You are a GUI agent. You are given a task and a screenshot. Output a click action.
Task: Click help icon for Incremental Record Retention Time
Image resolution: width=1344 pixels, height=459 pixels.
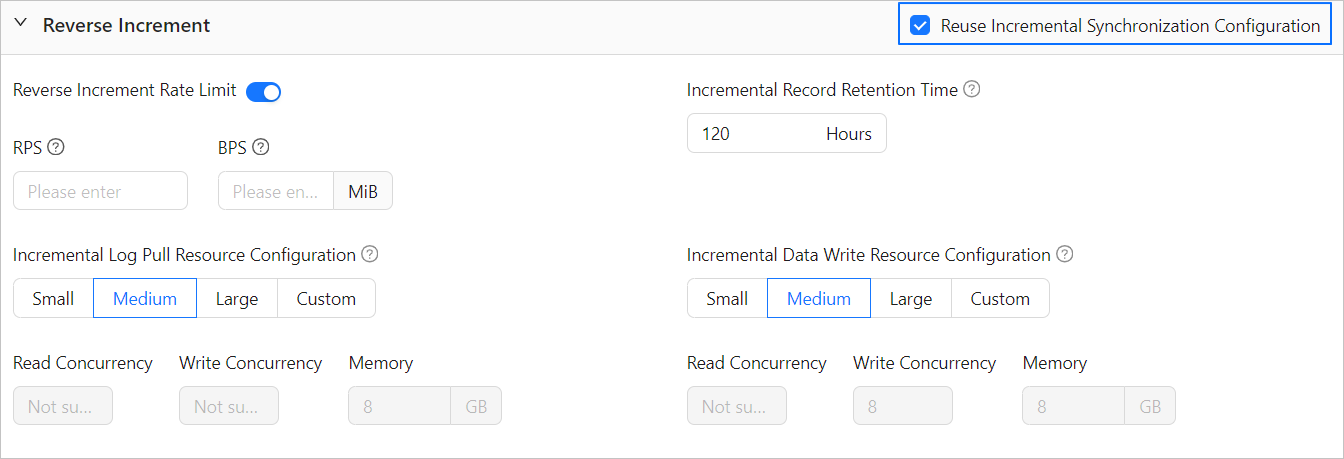(971, 89)
